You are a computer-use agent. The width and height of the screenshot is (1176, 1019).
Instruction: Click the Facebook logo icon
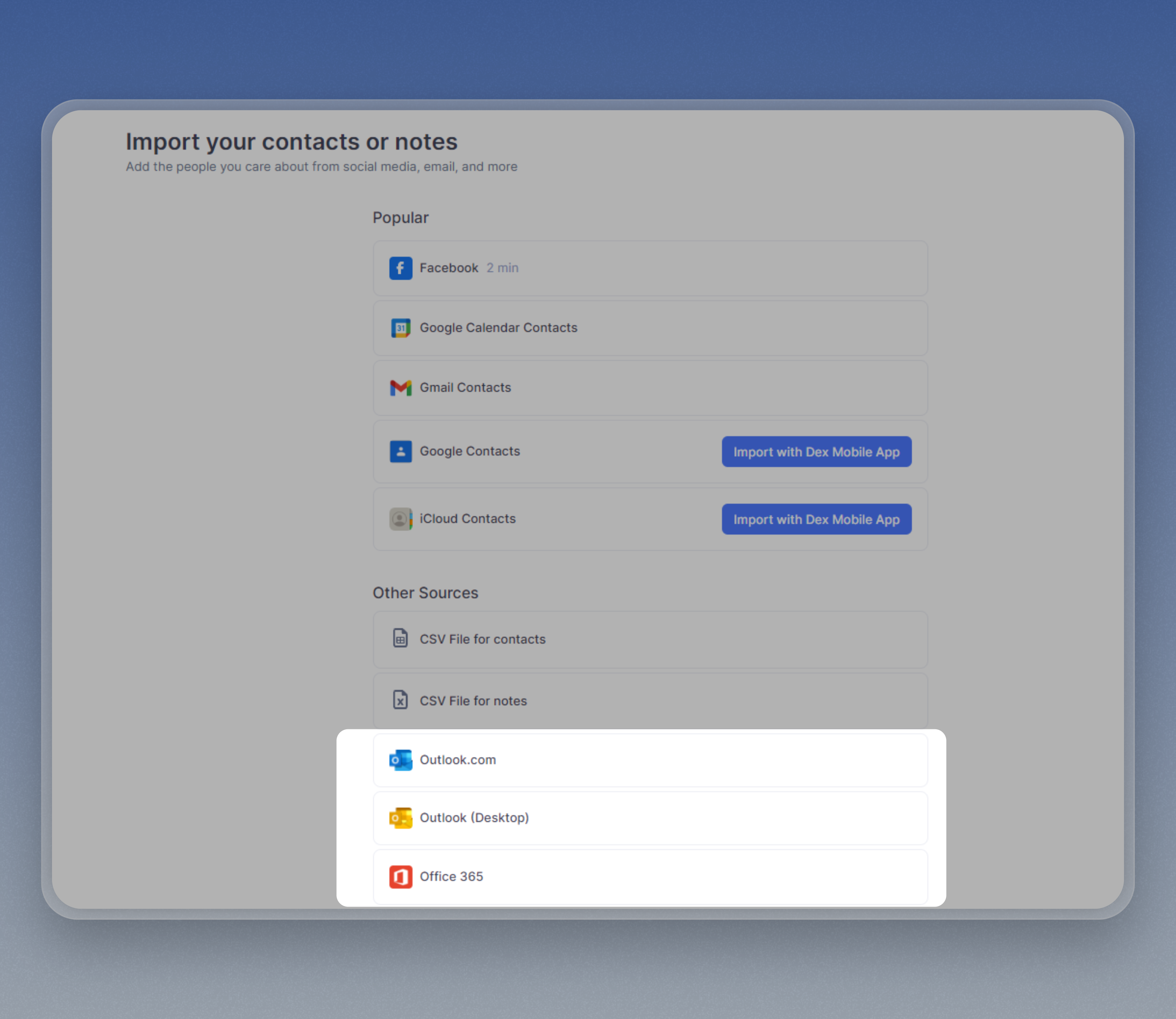point(400,268)
